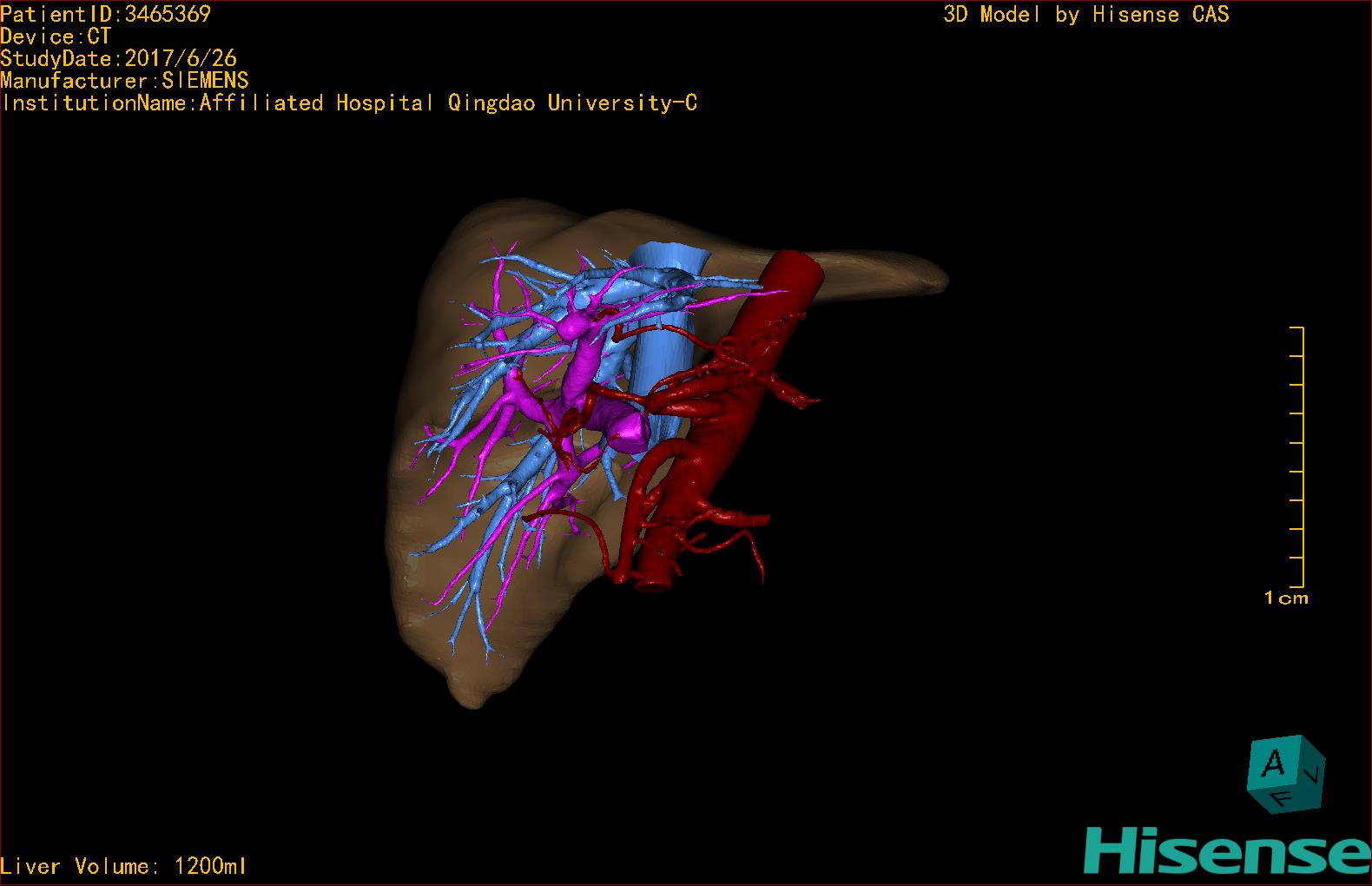This screenshot has height=886, width=1372.
Task: Click the '3D Model by Hisense CAS' caption
Action: tap(1086, 15)
